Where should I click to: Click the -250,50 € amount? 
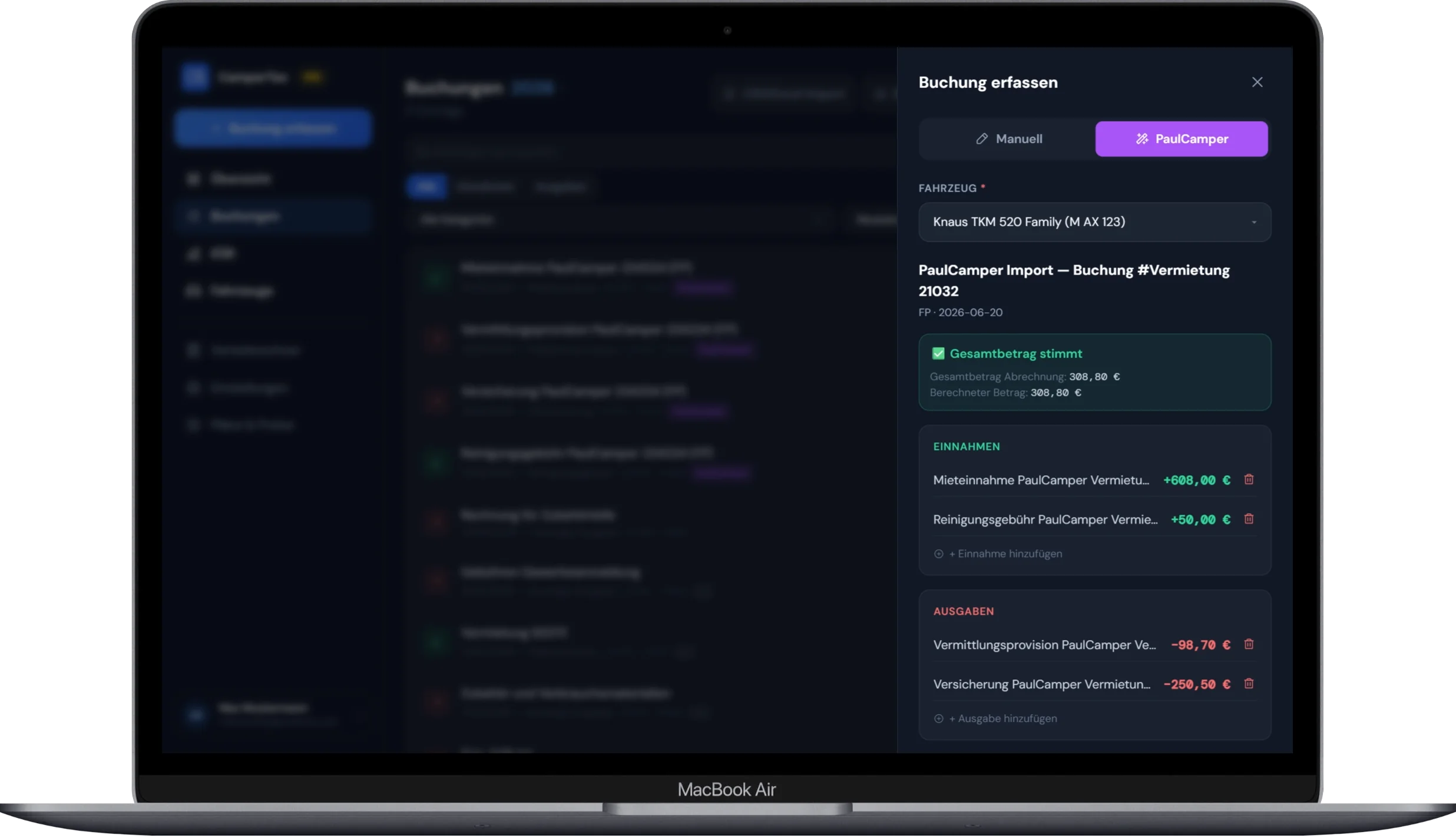point(1197,685)
